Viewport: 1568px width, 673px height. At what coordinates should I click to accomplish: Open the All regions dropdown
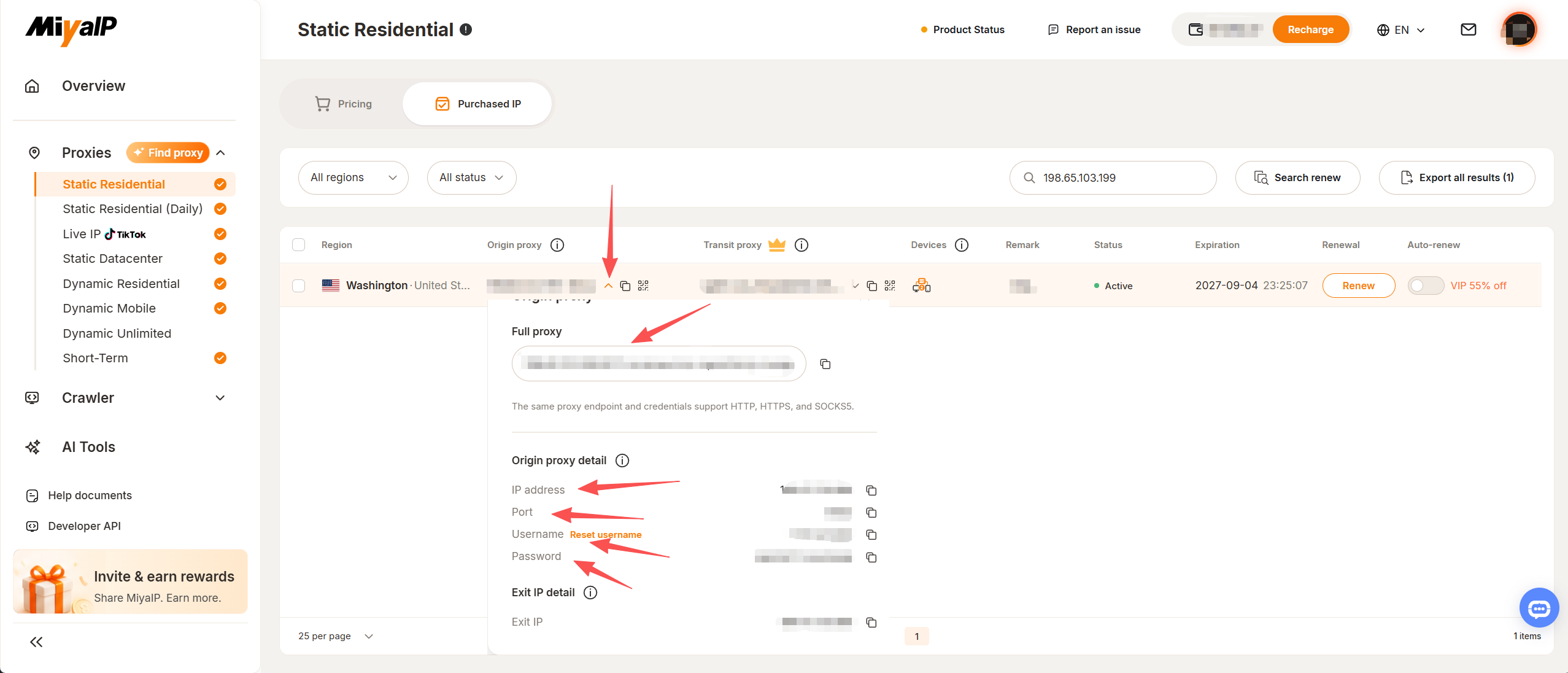tap(353, 177)
